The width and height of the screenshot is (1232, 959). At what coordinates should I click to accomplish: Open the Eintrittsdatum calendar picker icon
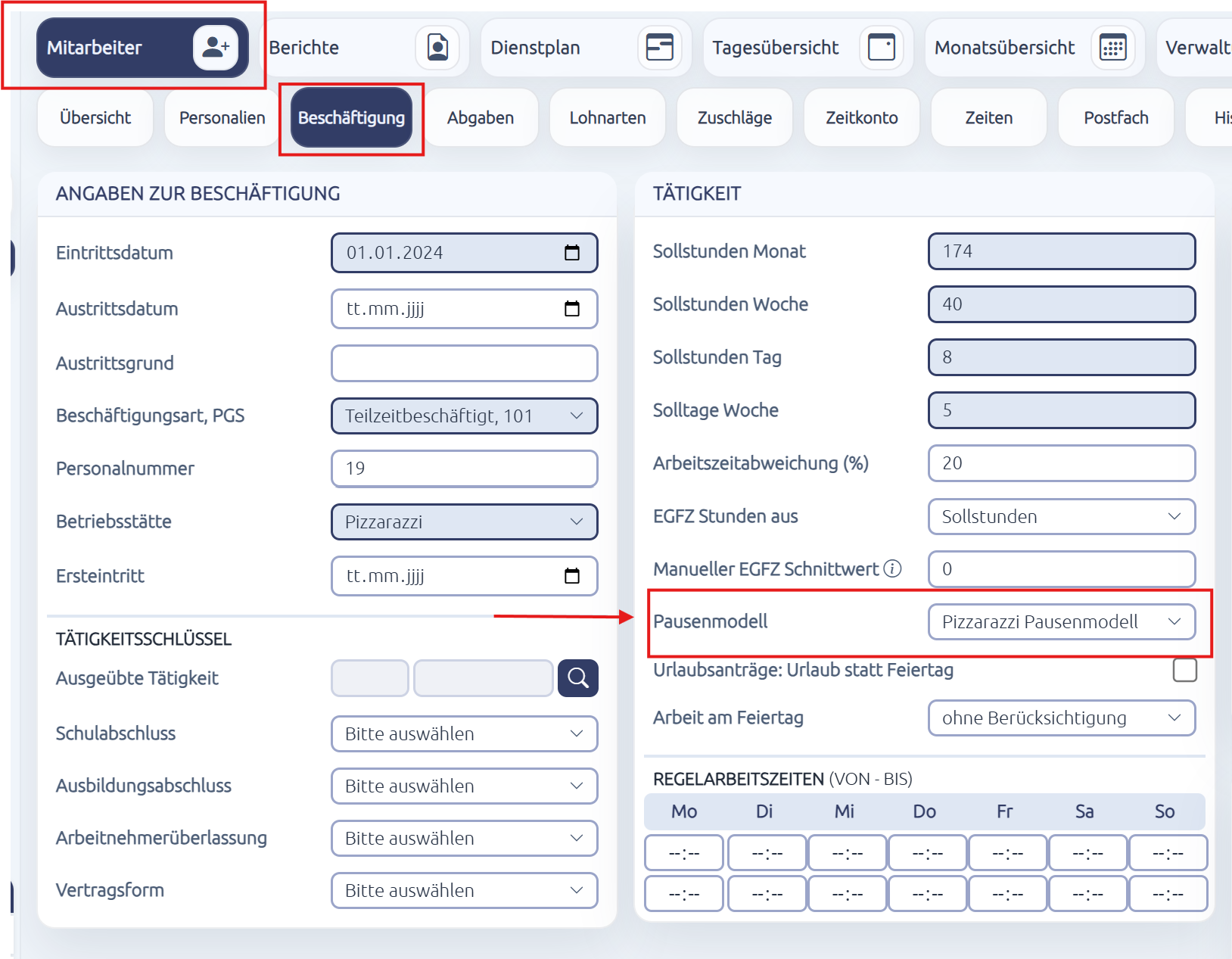click(572, 253)
